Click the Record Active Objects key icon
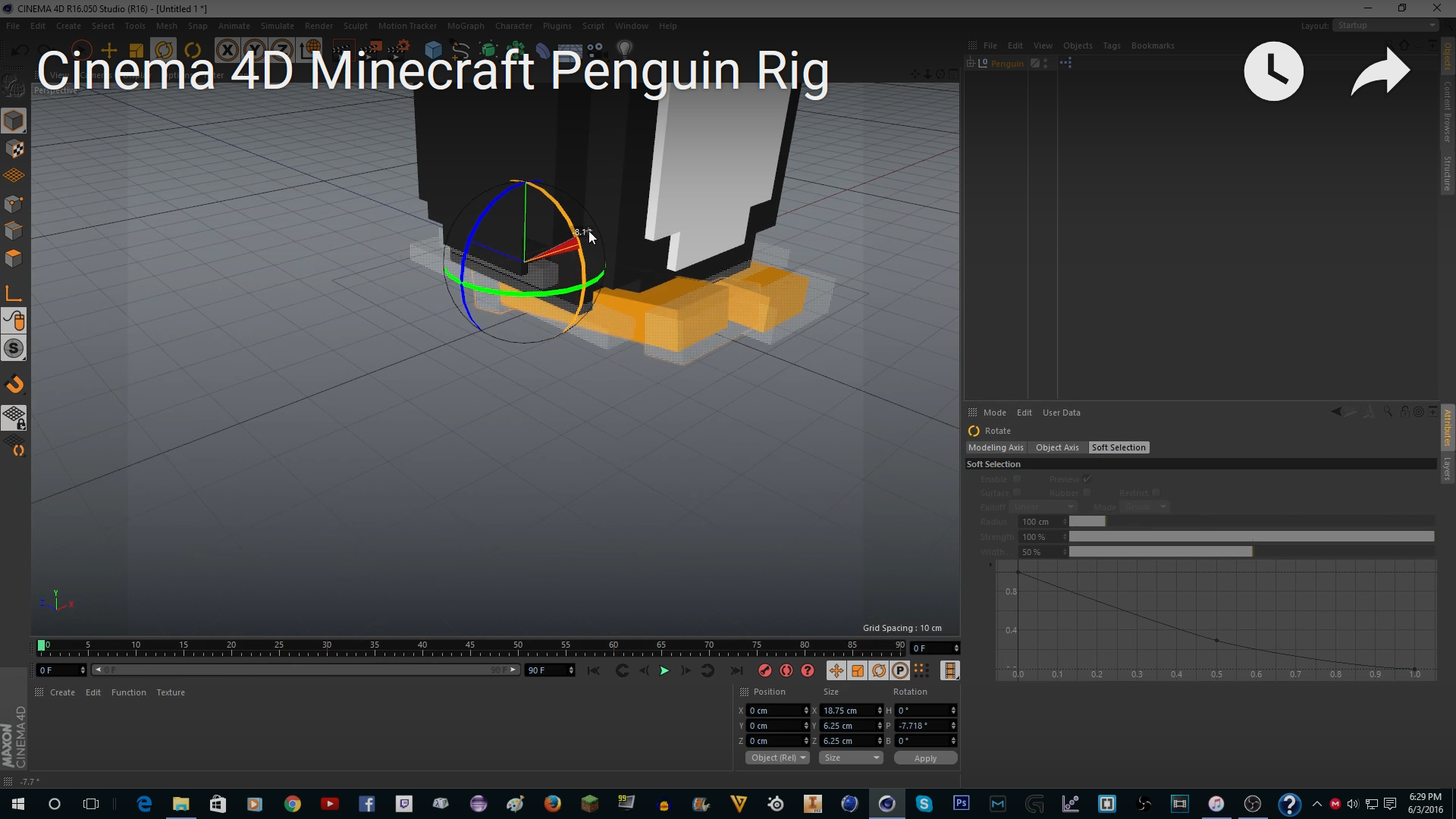 pos(765,670)
